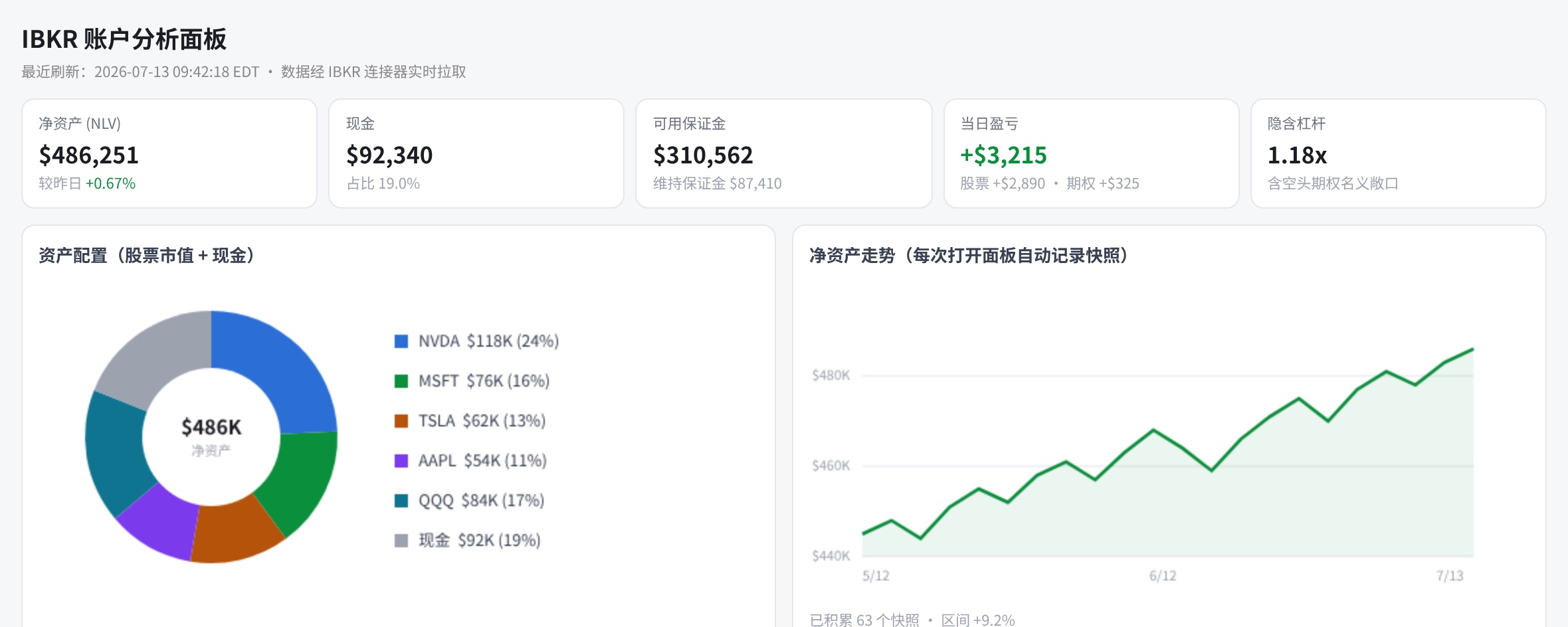Click the 7/13 x-axis date label
This screenshot has height=627, width=1568.
[x=1450, y=576]
